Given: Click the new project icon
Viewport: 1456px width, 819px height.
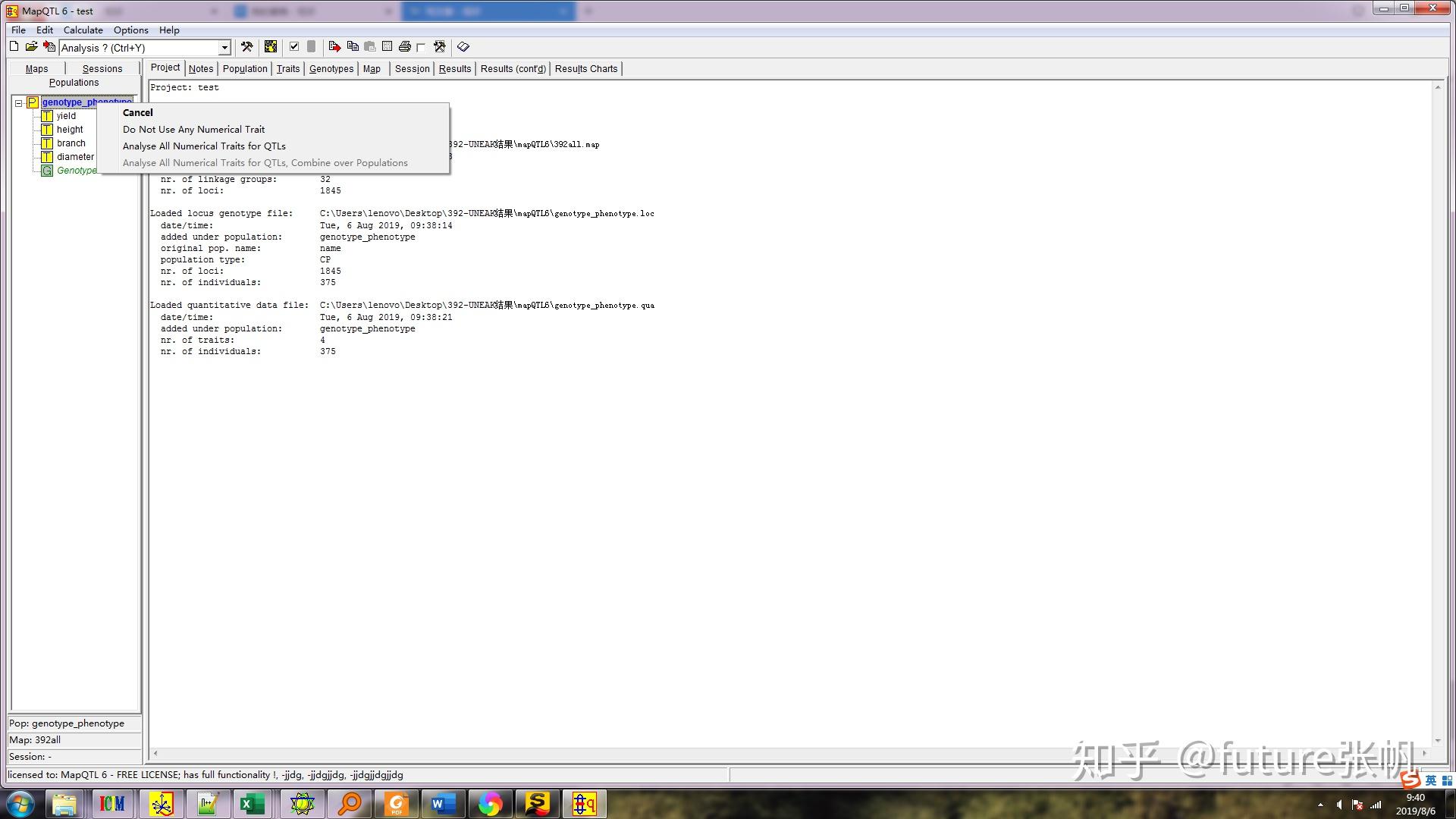Looking at the screenshot, I should click(14, 47).
